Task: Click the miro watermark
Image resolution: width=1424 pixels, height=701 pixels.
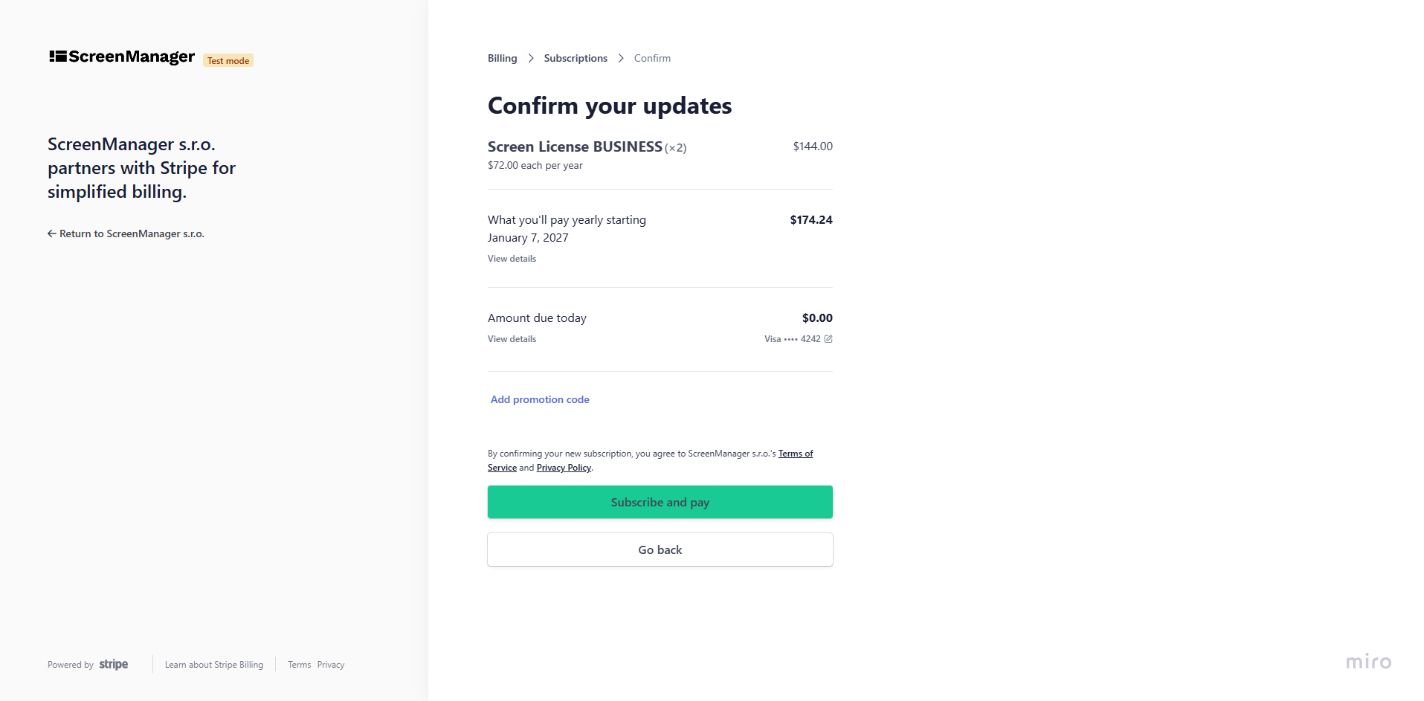Action: [x=1368, y=661]
